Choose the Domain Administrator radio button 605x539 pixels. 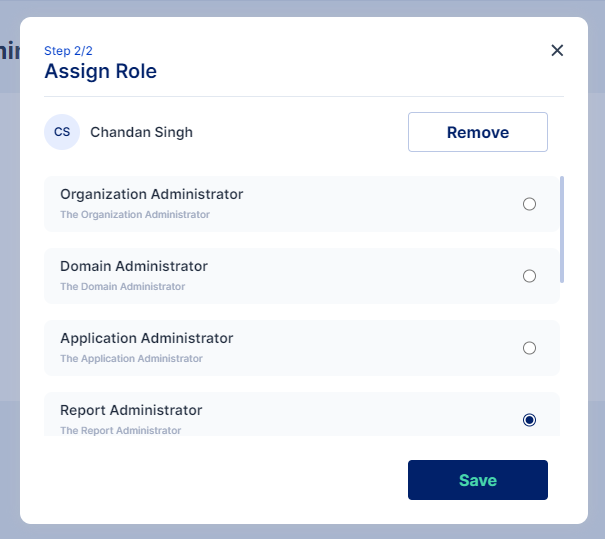point(529,276)
